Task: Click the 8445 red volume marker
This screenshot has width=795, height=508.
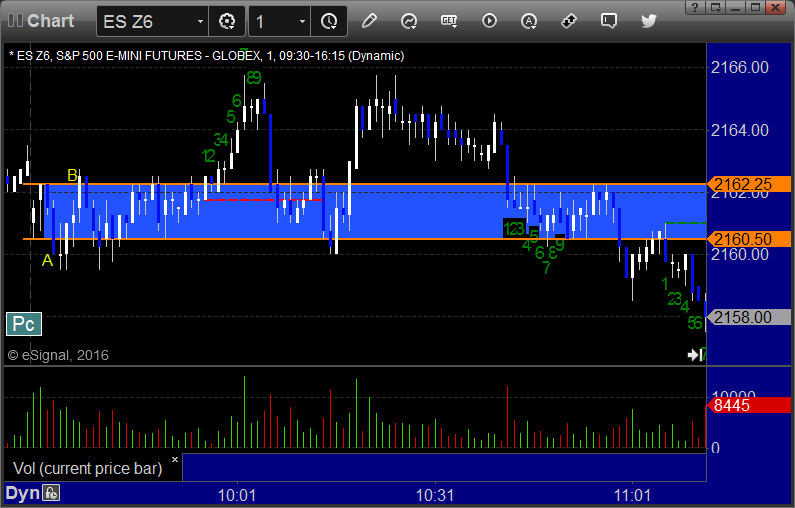Action: tap(748, 405)
